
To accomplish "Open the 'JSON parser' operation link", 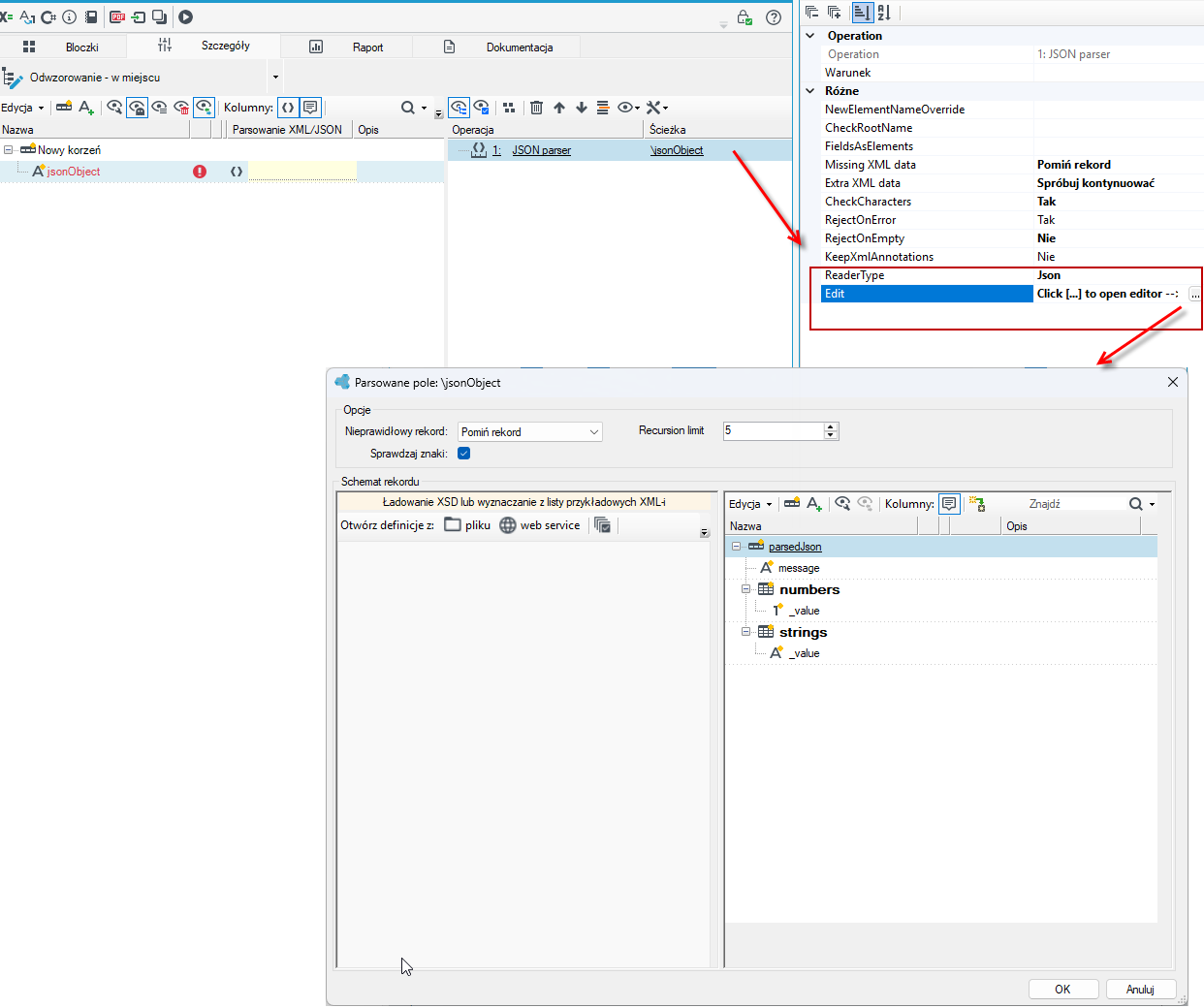I will (x=542, y=150).
